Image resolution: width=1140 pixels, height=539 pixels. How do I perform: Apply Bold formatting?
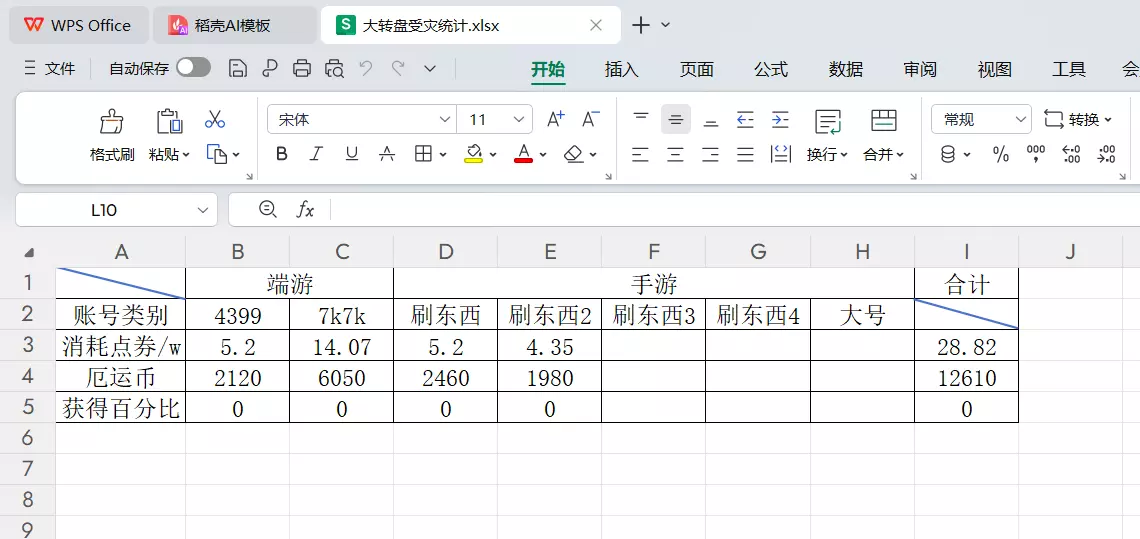coord(282,154)
